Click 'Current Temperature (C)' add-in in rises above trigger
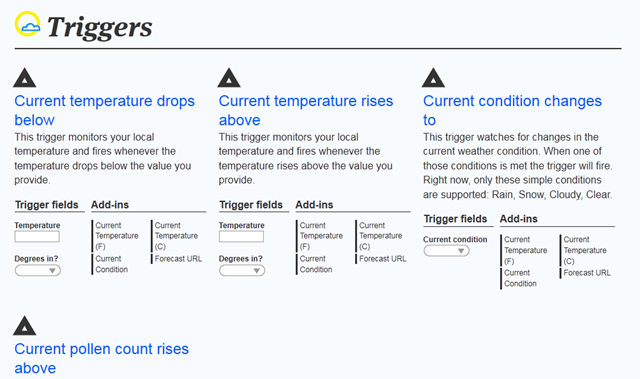The image size is (640, 379). (380, 236)
